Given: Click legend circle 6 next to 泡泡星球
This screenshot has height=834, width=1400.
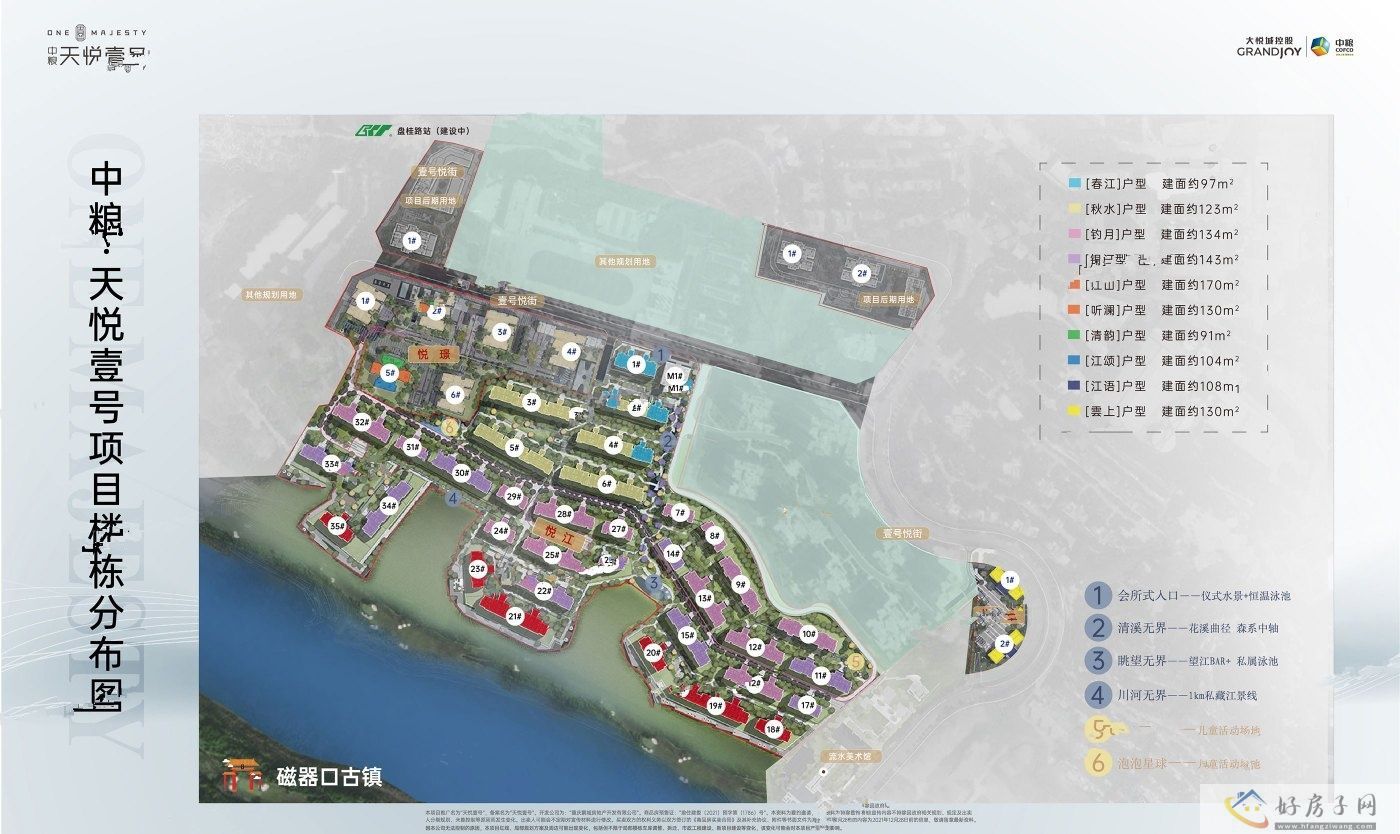Looking at the screenshot, I should [x=1098, y=763].
